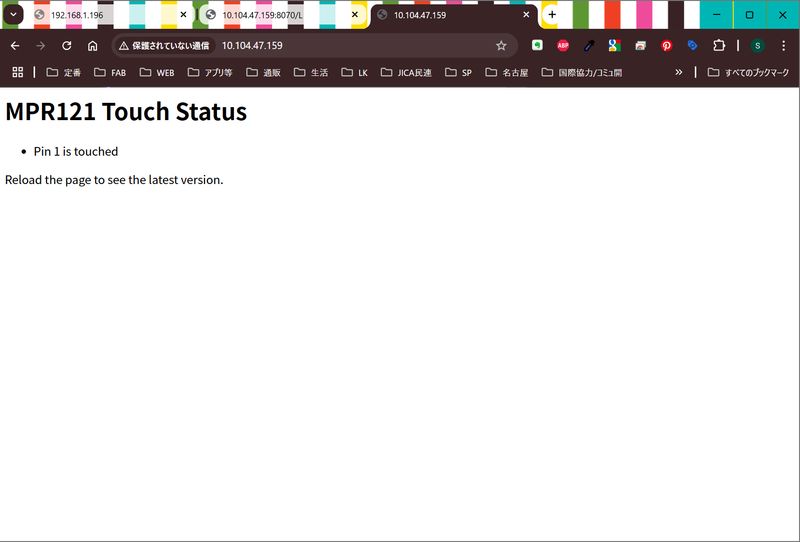
Task: Open the 名古屋 bookmark folder
Action: click(x=507, y=72)
